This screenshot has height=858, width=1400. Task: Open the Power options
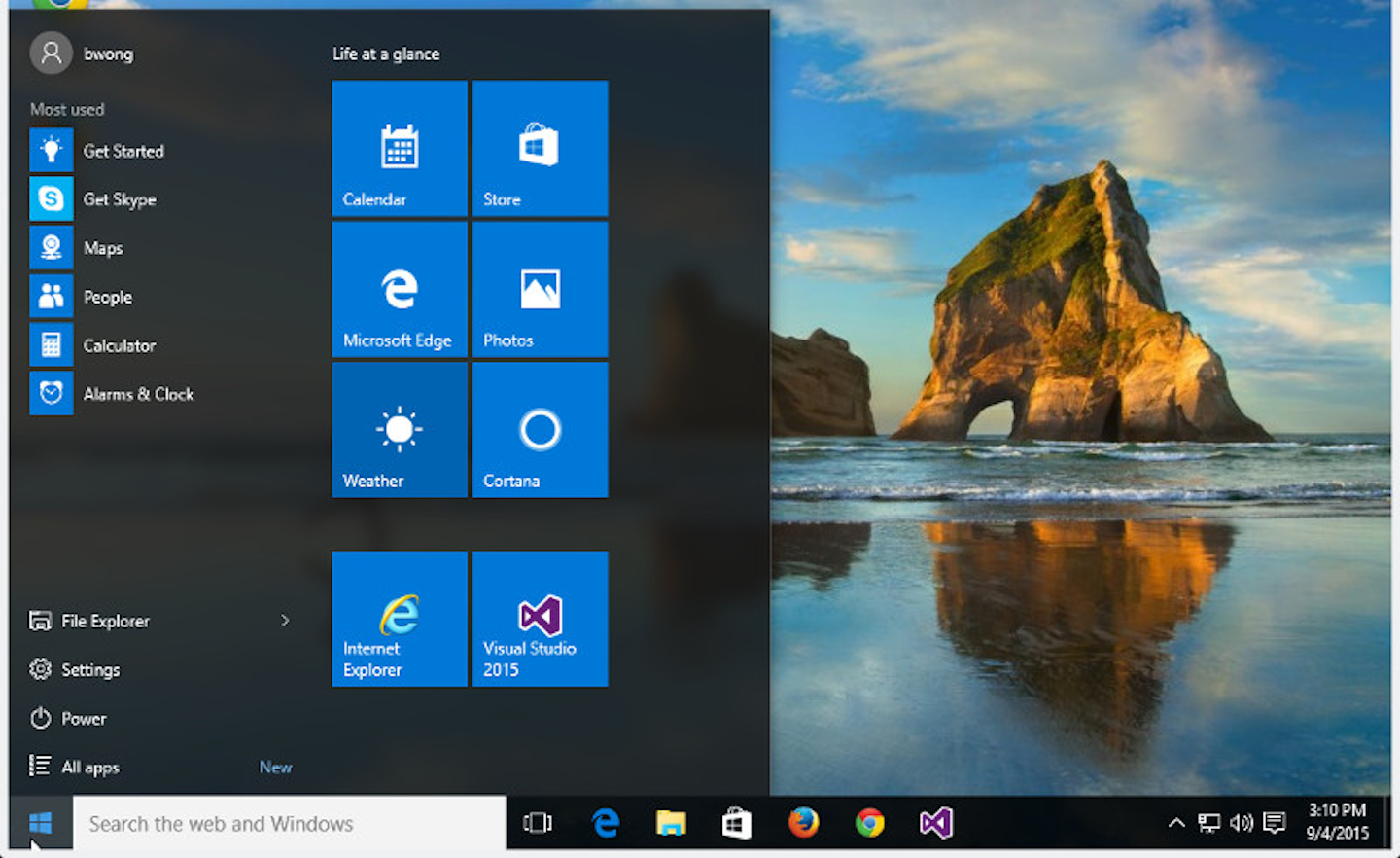(x=68, y=719)
